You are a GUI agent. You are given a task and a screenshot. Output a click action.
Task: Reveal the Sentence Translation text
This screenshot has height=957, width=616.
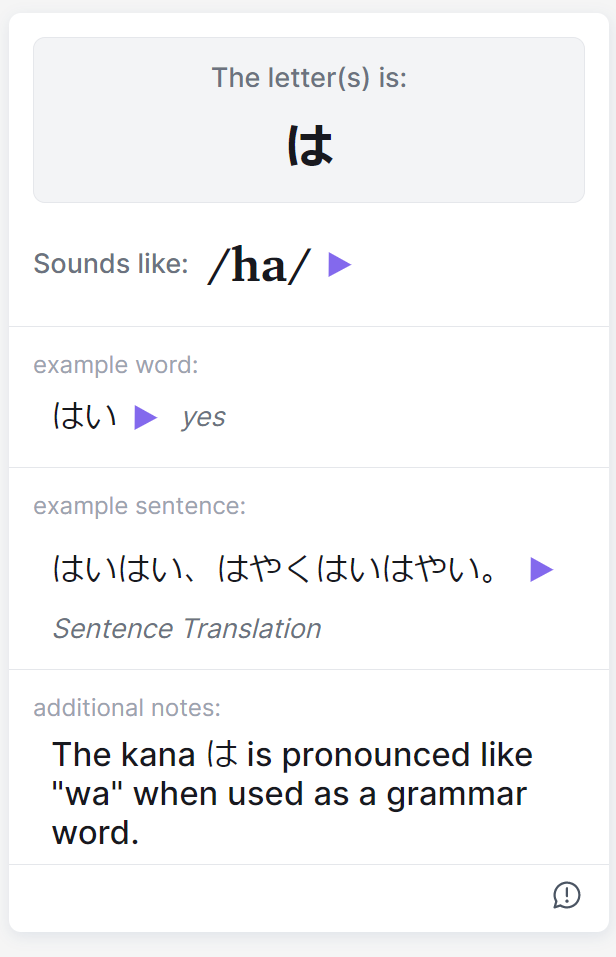pyautogui.click(x=187, y=628)
